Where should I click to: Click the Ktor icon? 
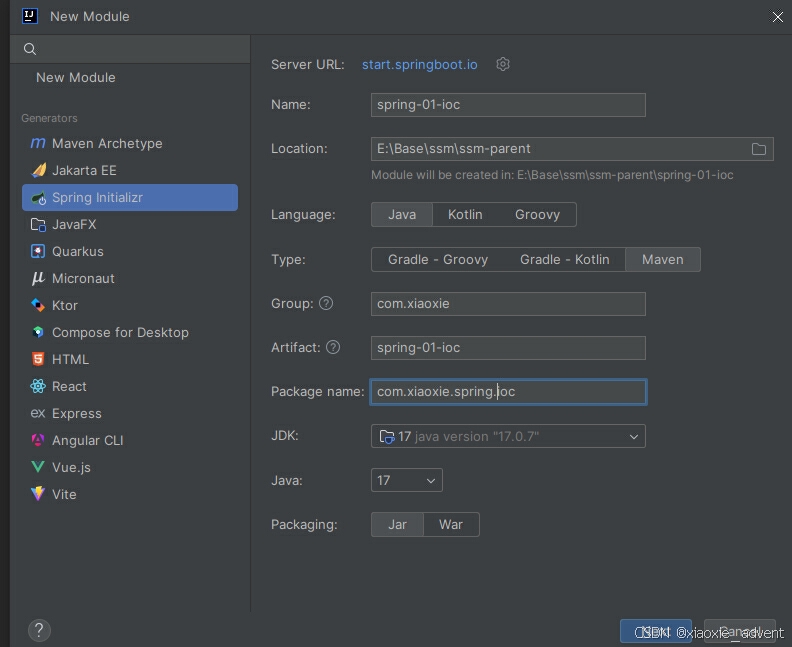(x=38, y=306)
